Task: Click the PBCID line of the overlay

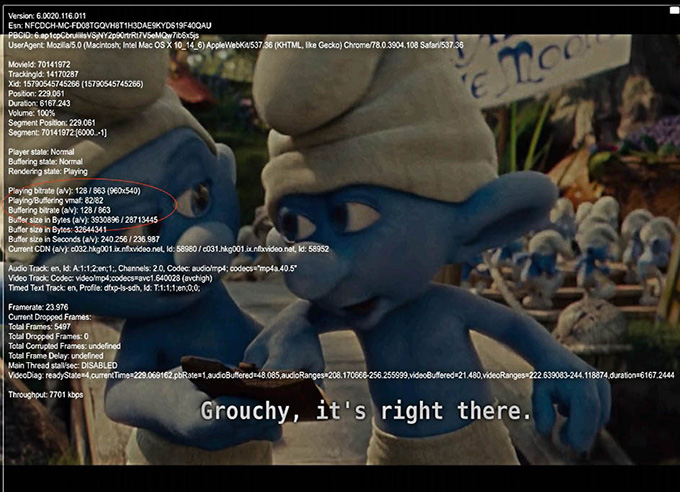Action: point(104,35)
